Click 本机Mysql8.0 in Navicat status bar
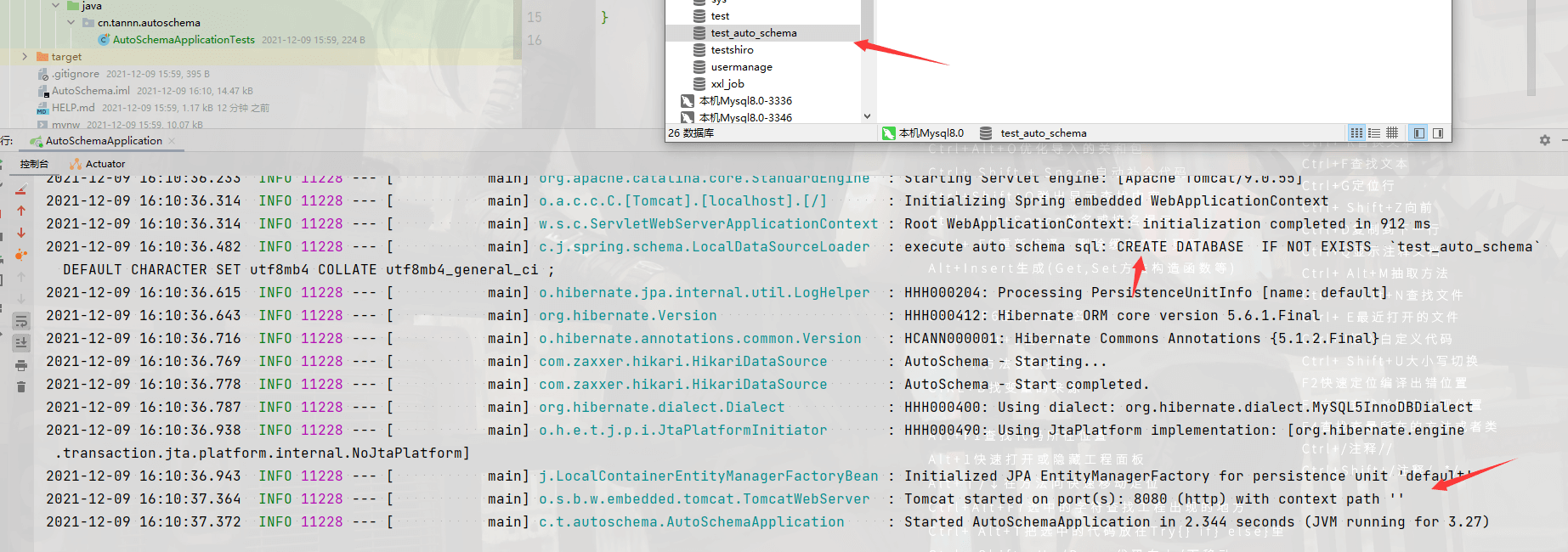Image resolution: width=1568 pixels, height=552 pixels. pyautogui.click(x=931, y=133)
